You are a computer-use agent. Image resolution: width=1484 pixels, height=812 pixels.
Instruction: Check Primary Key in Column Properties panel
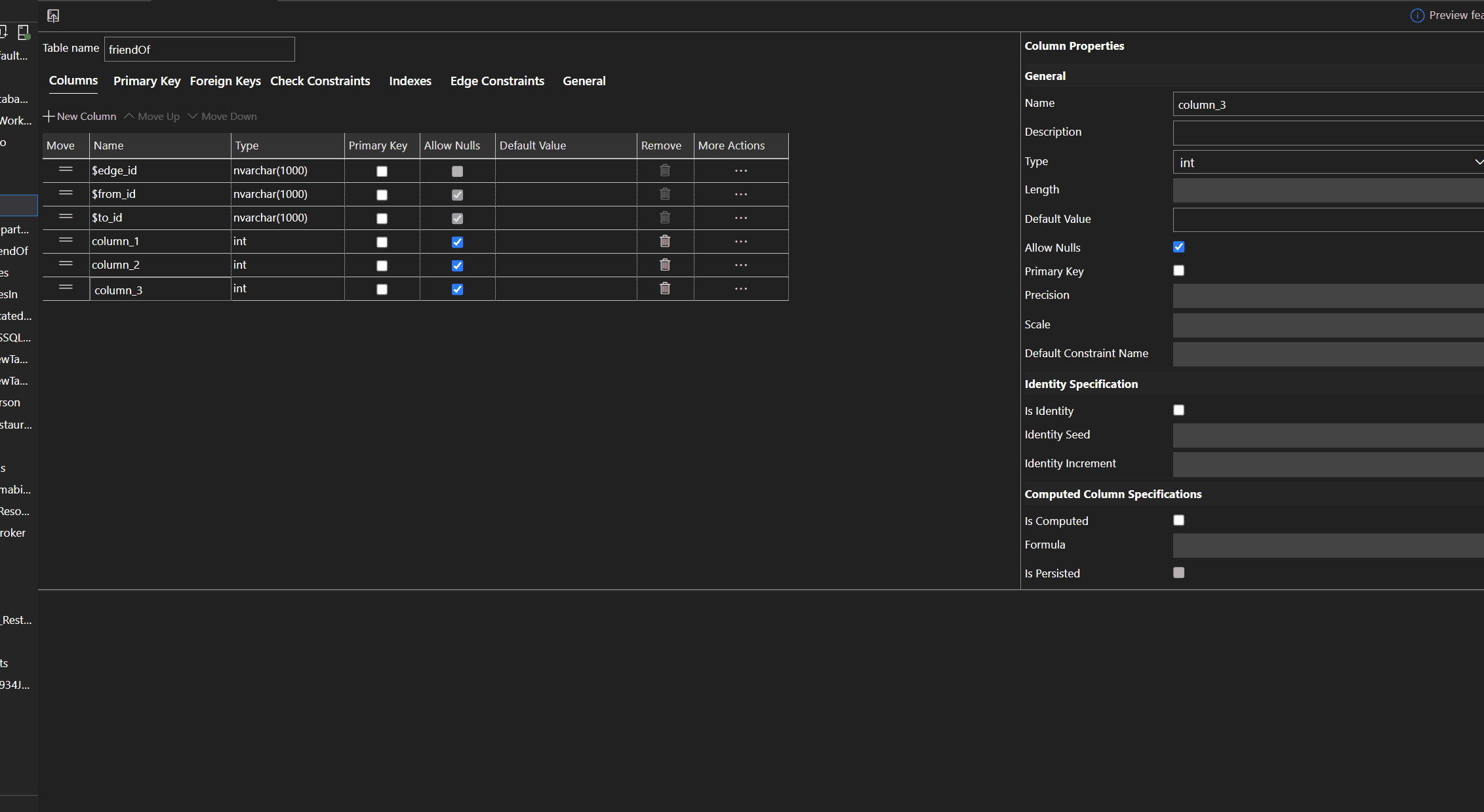pyautogui.click(x=1179, y=271)
